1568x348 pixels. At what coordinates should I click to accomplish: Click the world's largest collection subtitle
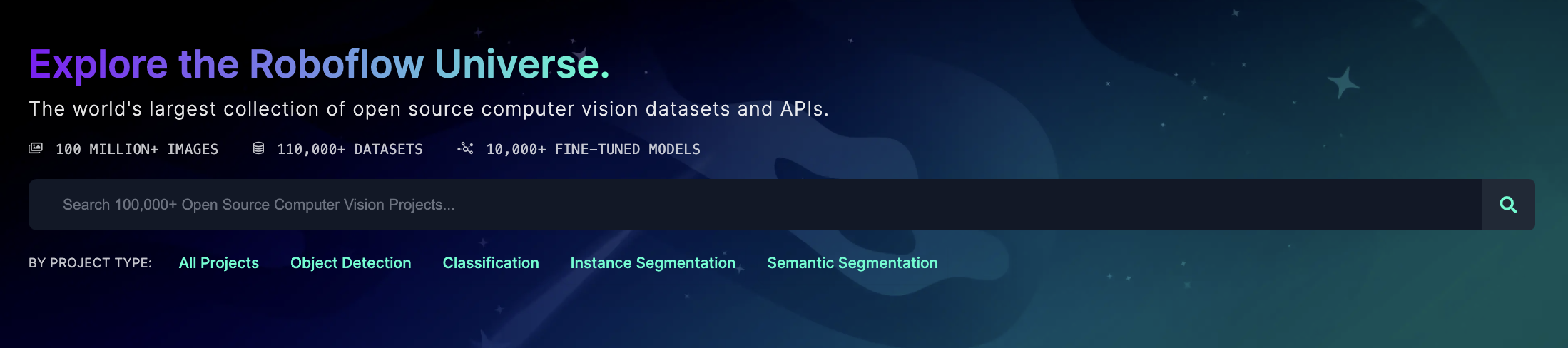tap(429, 109)
